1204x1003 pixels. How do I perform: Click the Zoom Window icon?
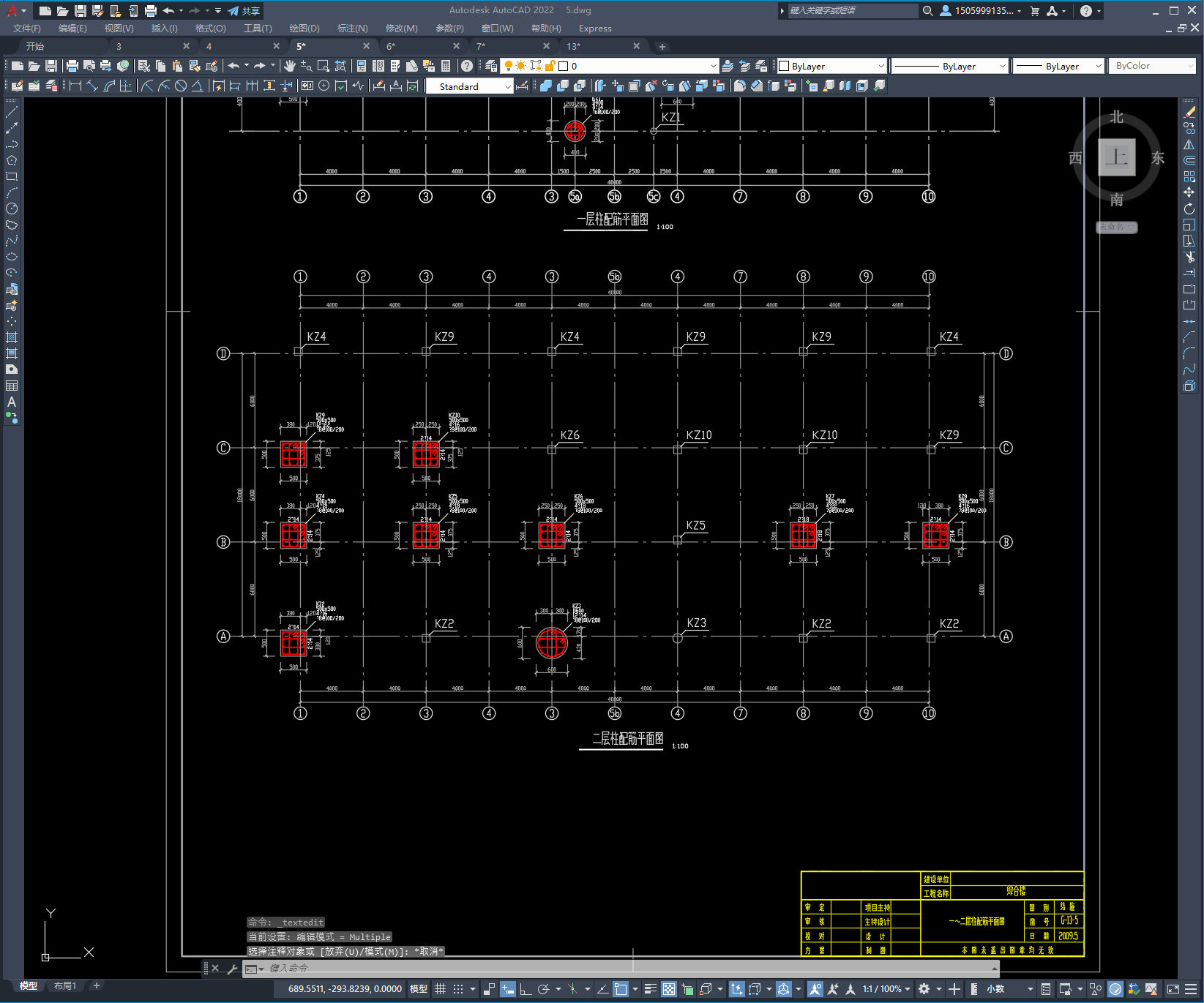(323, 66)
